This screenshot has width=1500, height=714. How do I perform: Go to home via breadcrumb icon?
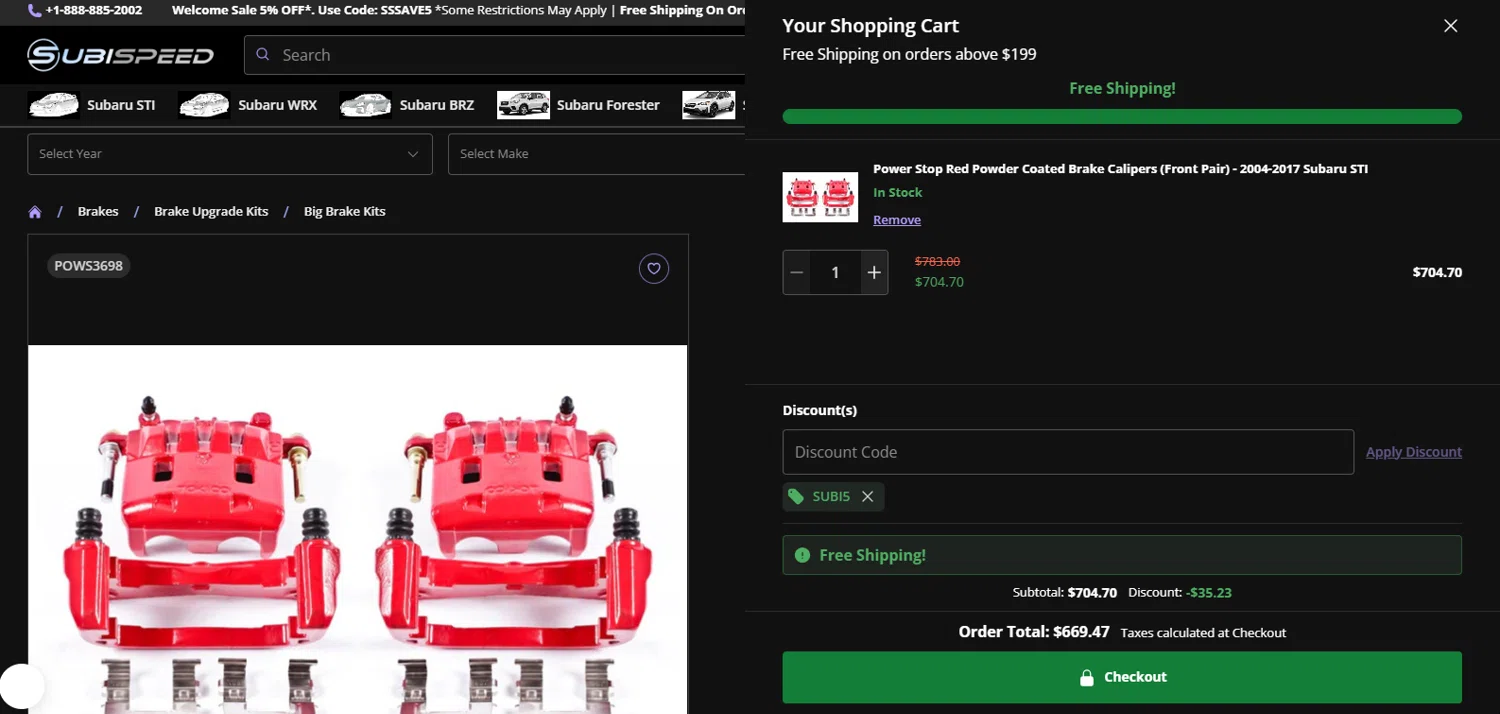[x=35, y=212]
